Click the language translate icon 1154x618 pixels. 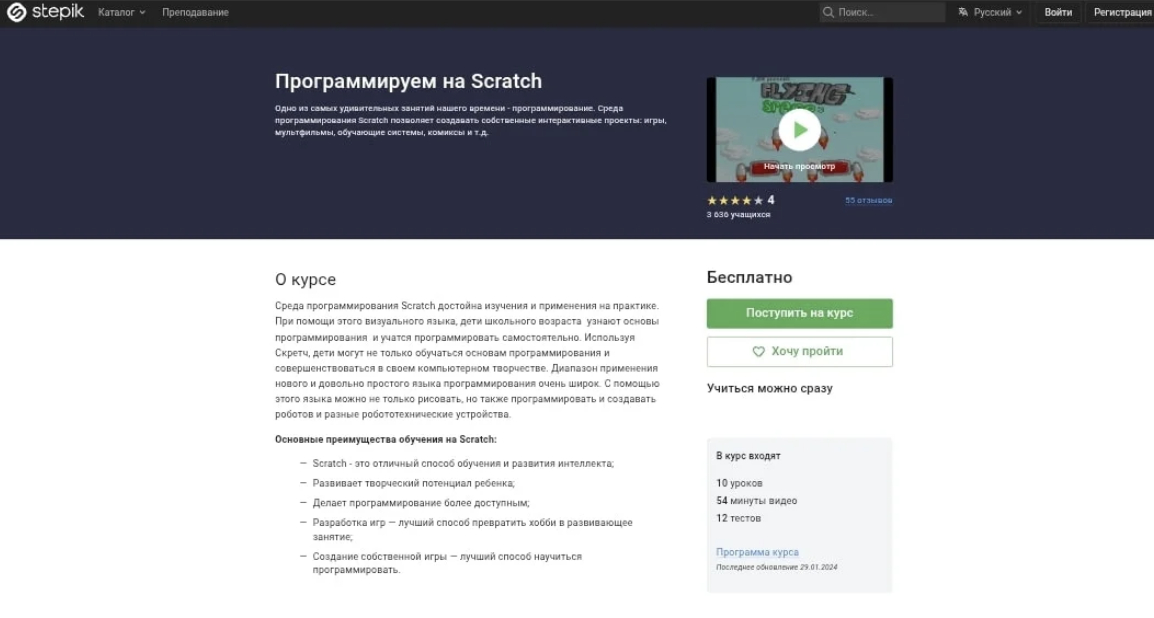[x=963, y=13]
